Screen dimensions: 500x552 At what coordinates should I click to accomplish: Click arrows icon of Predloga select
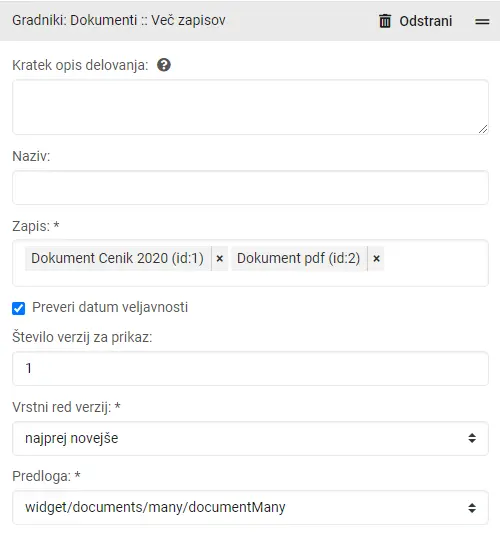pos(472,508)
